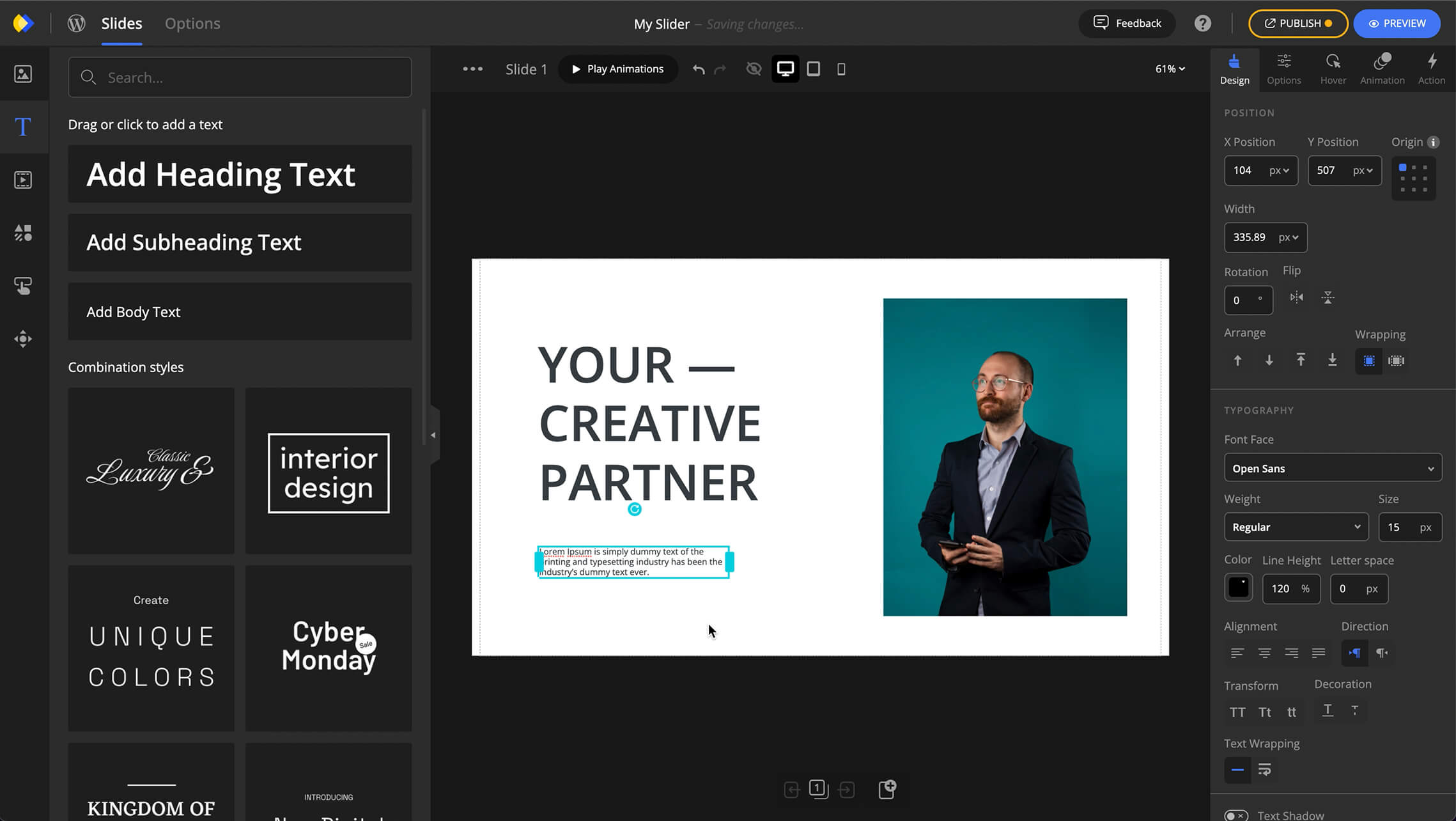
Task: Open the Options panel tab
Action: tap(1283, 69)
